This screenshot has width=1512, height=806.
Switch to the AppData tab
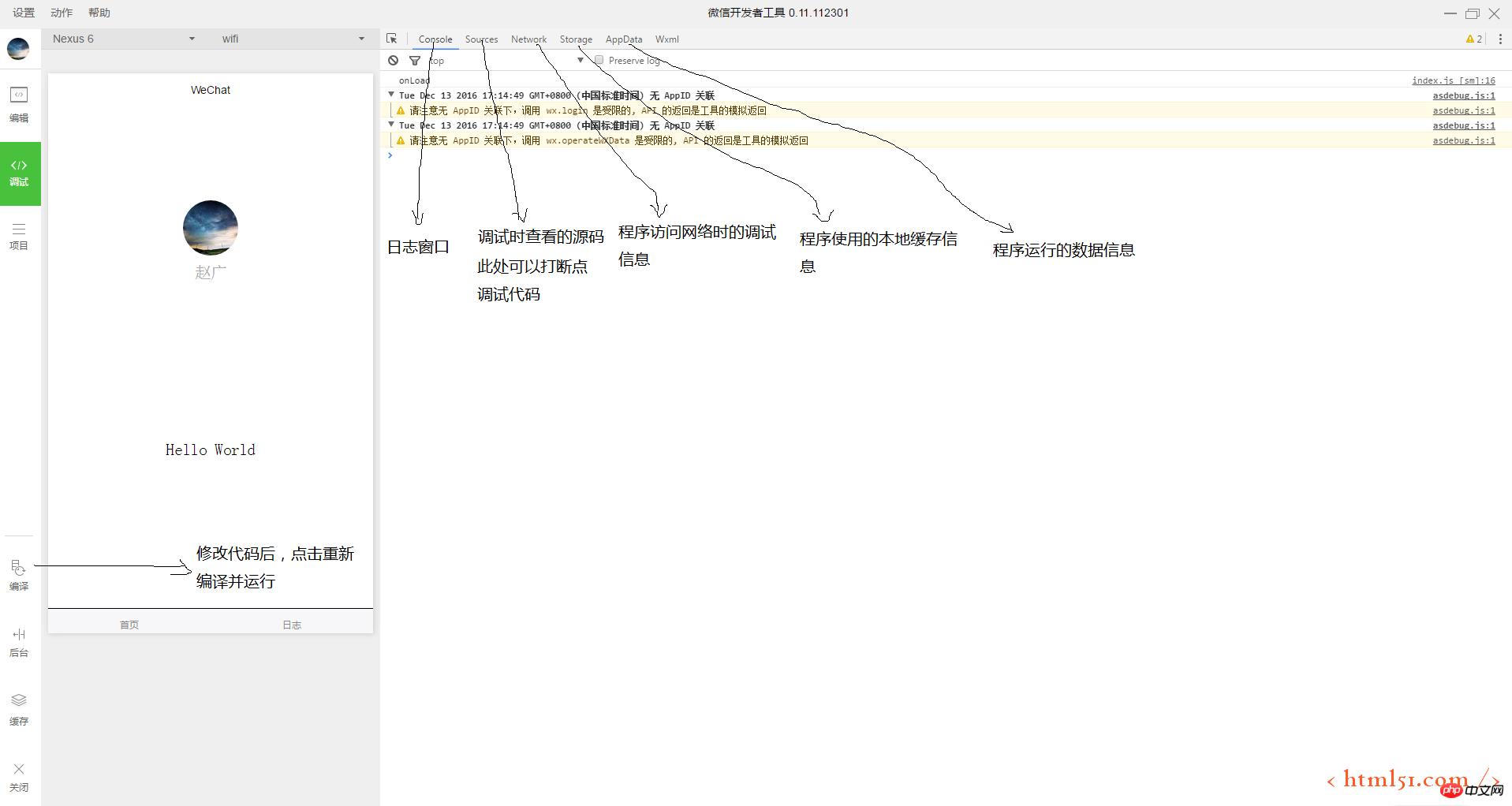pos(623,39)
